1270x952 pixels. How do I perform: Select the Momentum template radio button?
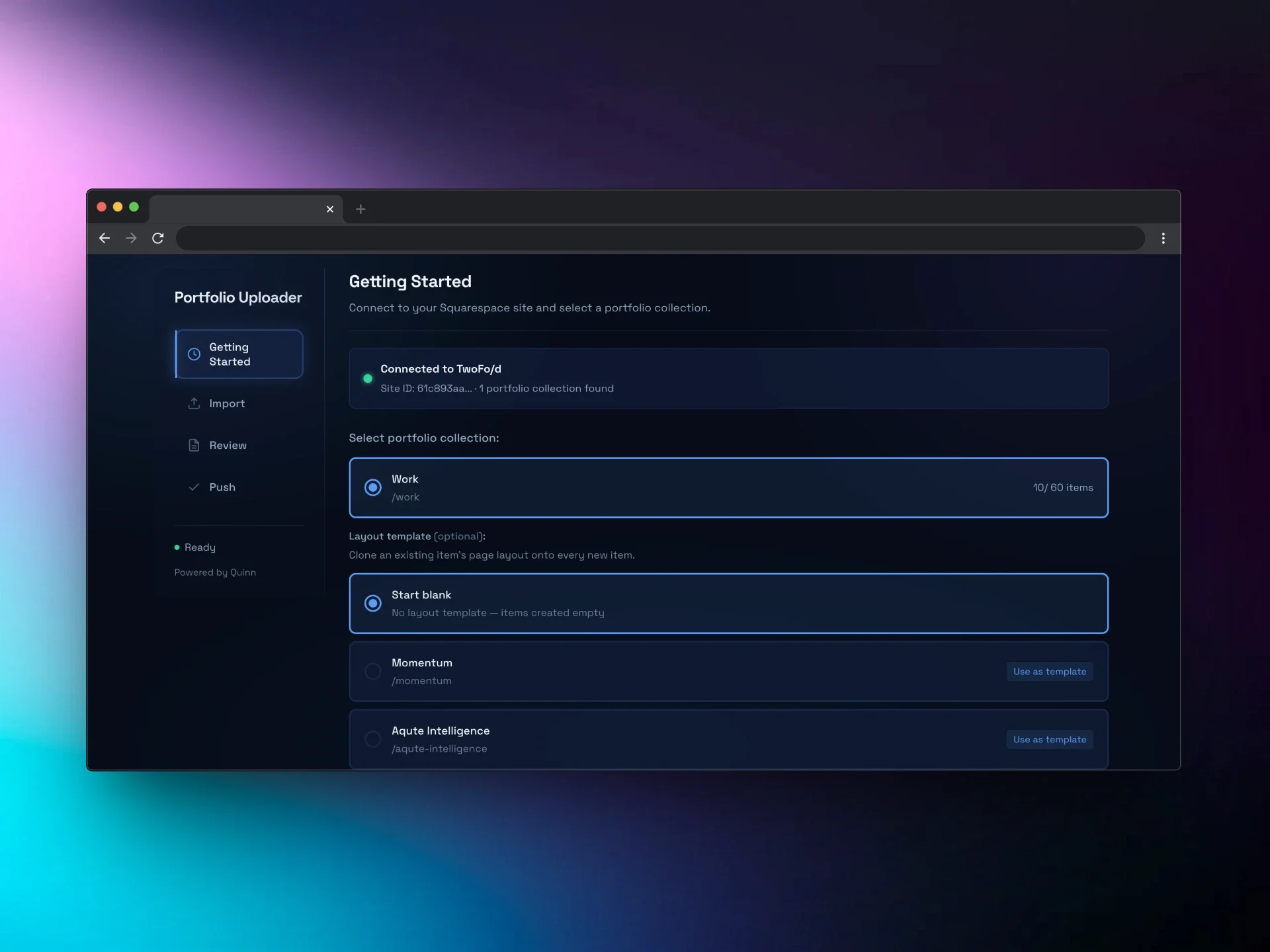[x=373, y=672]
